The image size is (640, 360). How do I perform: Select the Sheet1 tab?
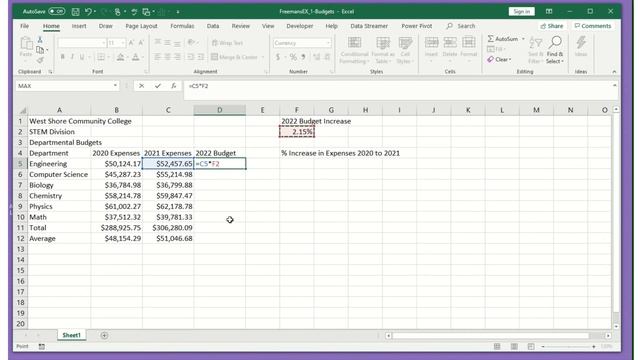point(71,335)
